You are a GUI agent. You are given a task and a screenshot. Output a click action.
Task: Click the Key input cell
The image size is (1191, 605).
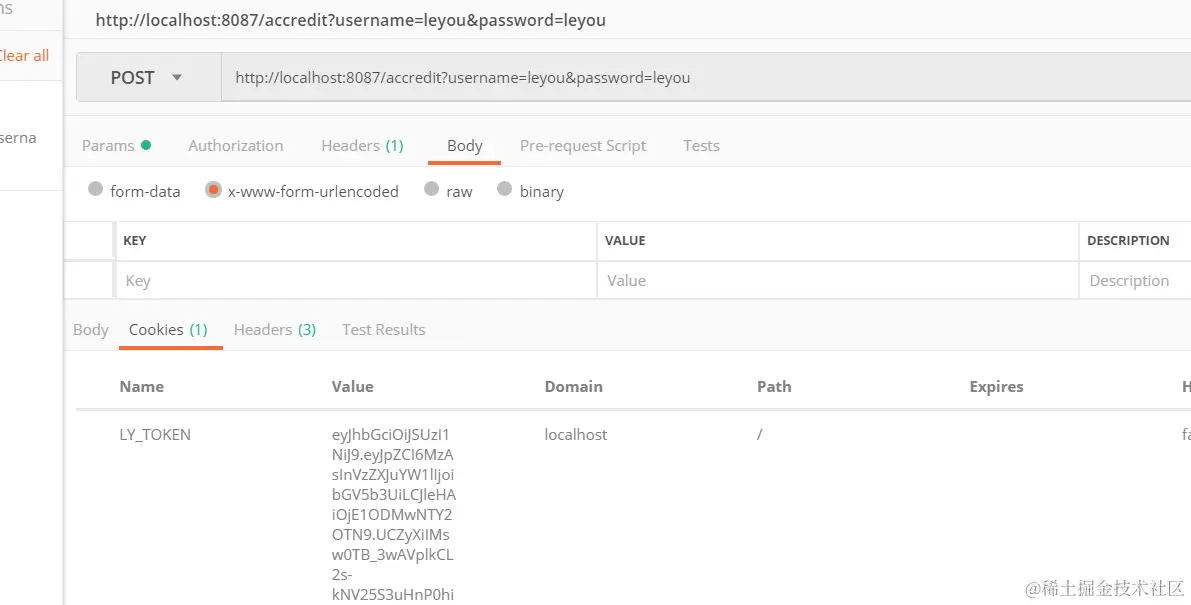(x=355, y=281)
